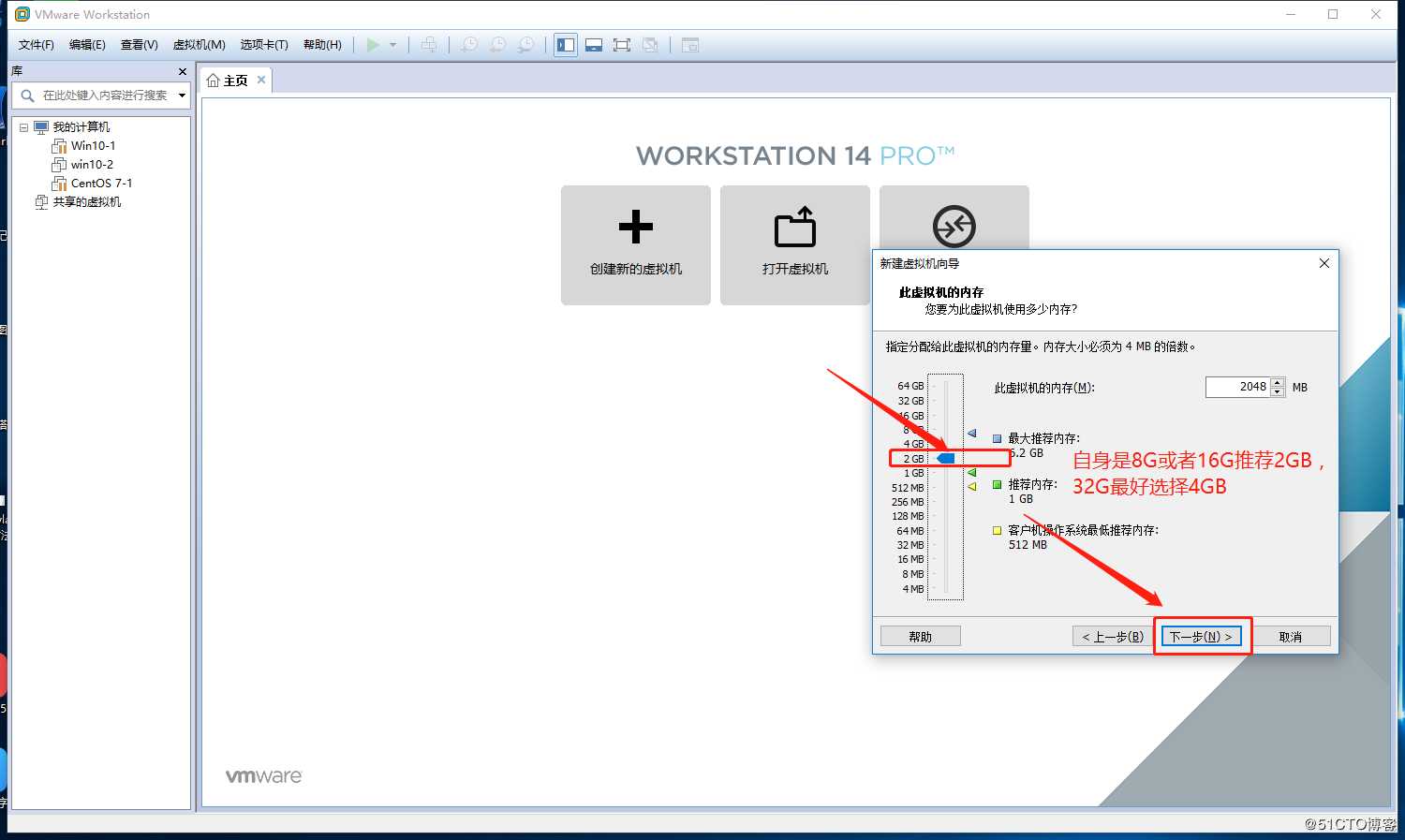The image size is (1405, 840).
Task: Select 共享的虚拟机 in the tree
Action: [86, 202]
